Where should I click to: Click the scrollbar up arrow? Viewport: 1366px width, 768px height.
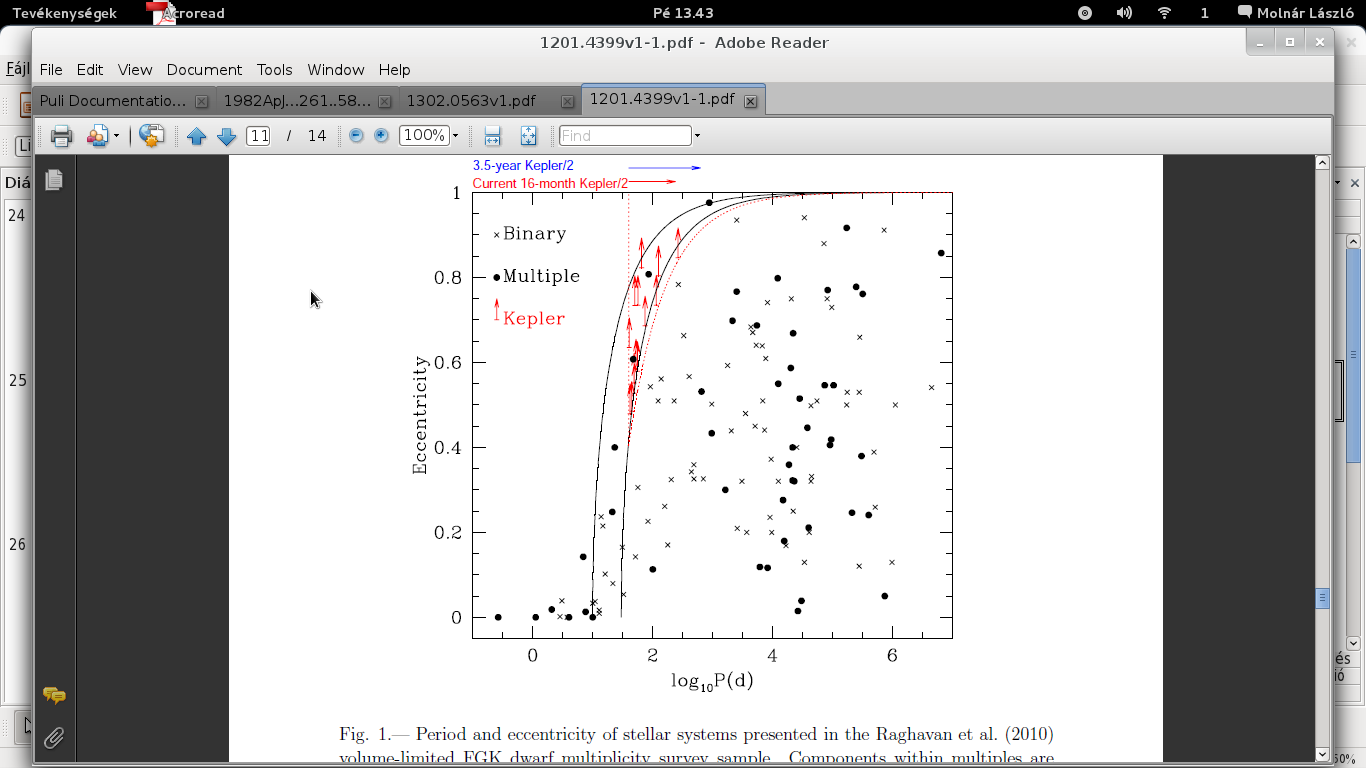click(x=1322, y=163)
